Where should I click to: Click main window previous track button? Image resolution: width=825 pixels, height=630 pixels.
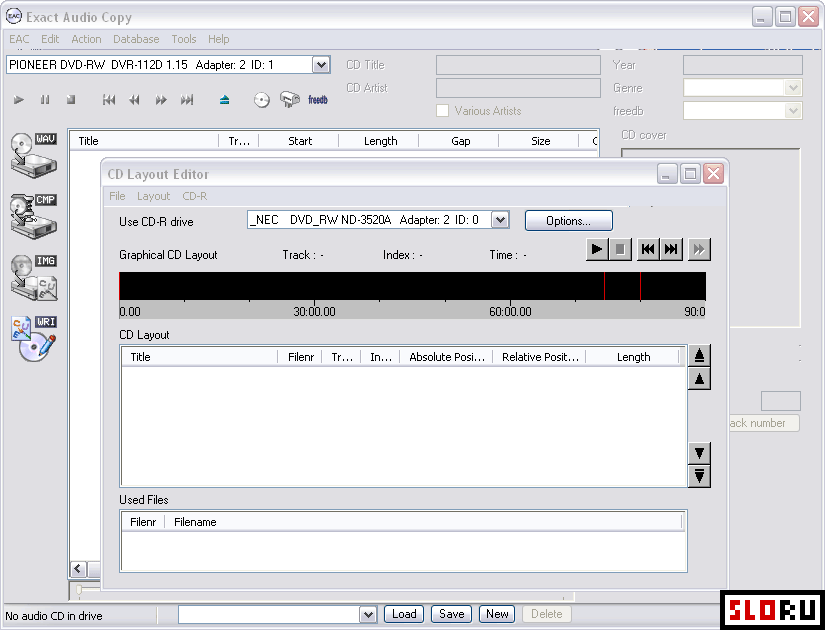tap(109, 99)
